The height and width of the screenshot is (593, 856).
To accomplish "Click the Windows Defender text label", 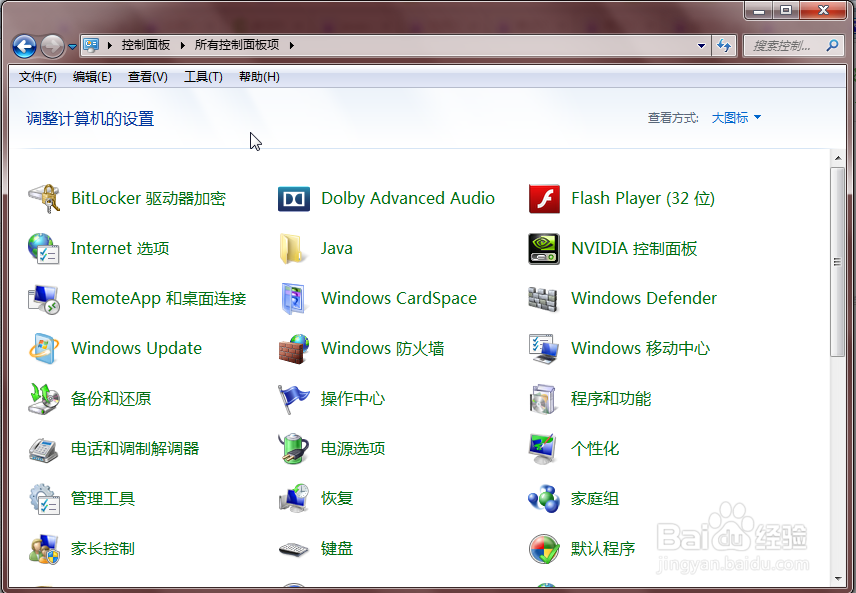I will coord(644,298).
